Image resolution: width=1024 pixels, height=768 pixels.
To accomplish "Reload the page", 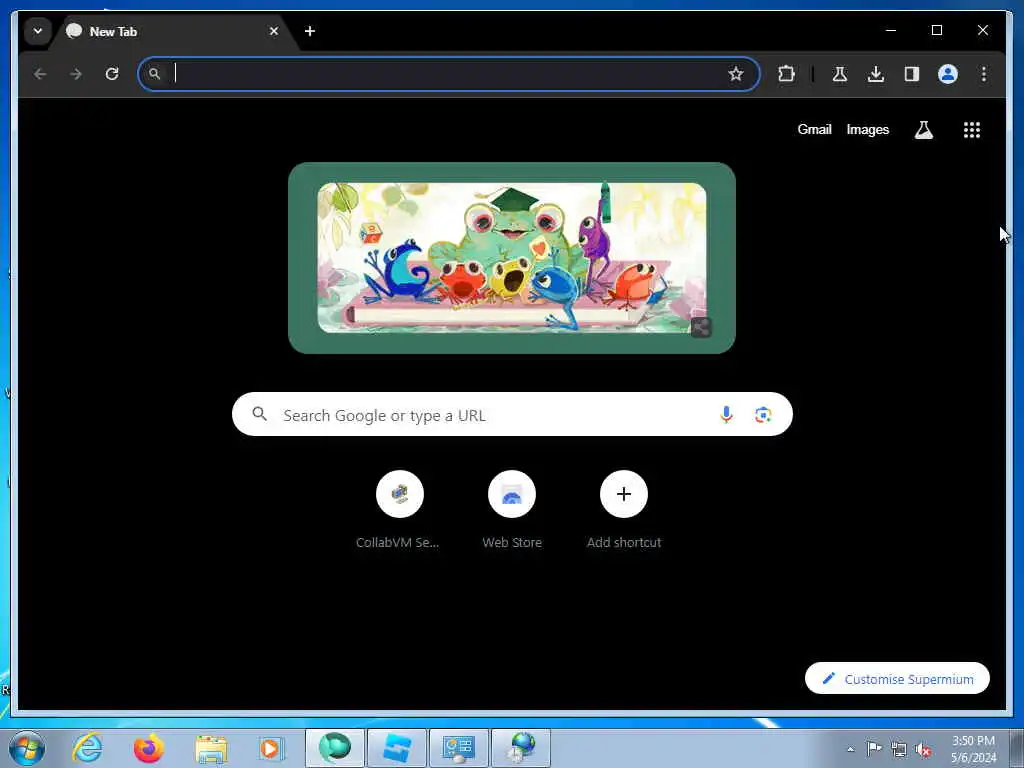I will (x=112, y=74).
